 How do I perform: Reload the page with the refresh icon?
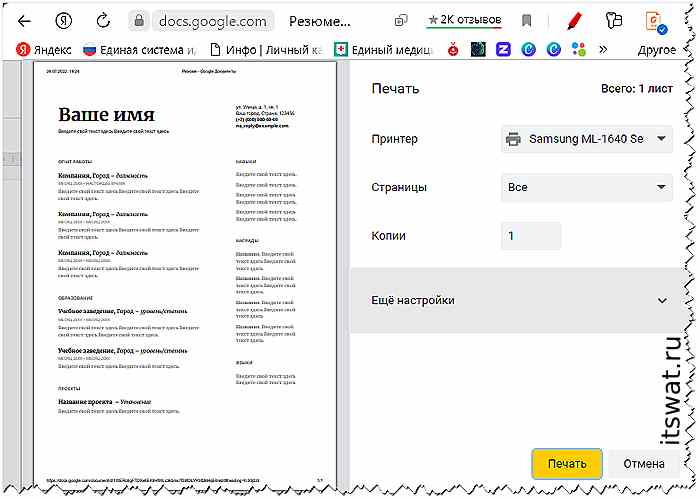tap(102, 20)
